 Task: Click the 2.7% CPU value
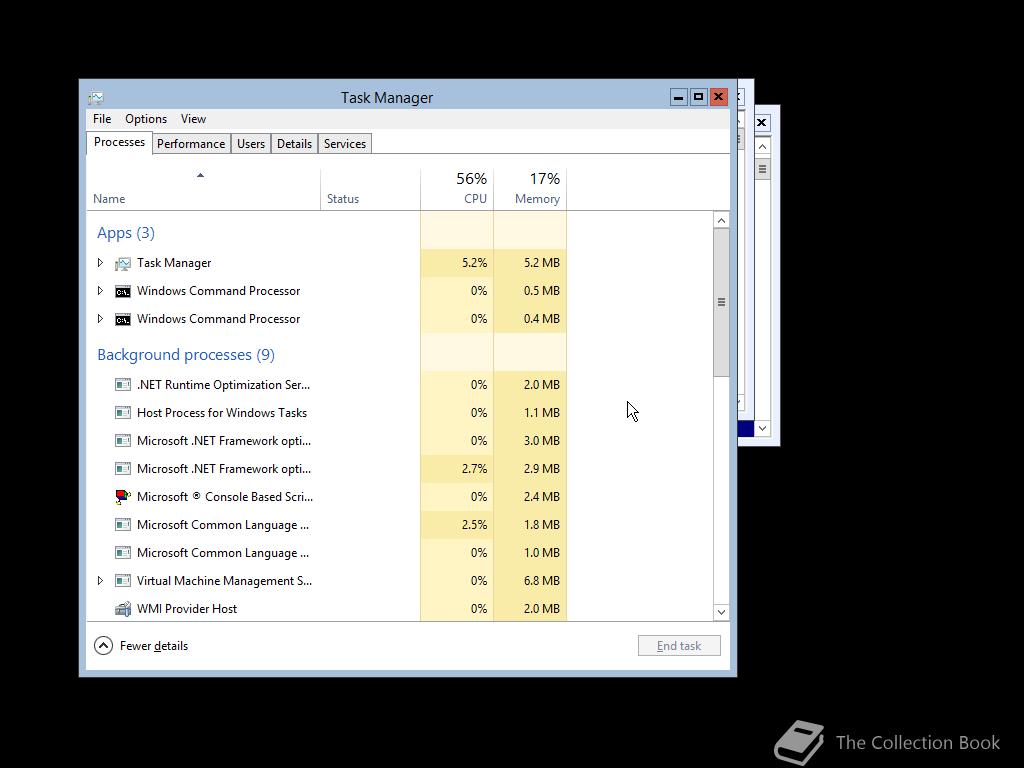474,469
